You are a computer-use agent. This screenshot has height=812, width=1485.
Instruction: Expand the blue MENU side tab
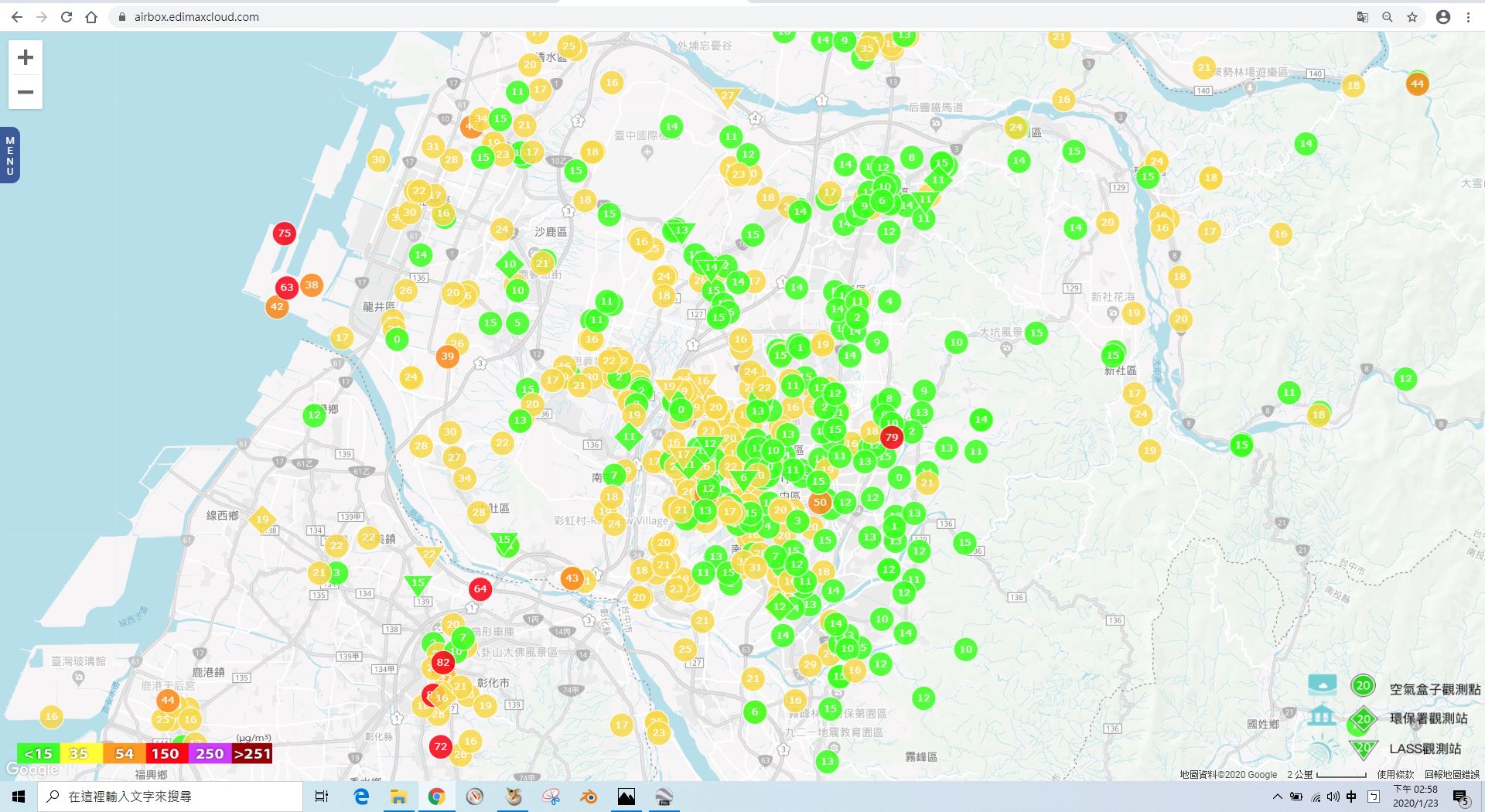coord(10,155)
